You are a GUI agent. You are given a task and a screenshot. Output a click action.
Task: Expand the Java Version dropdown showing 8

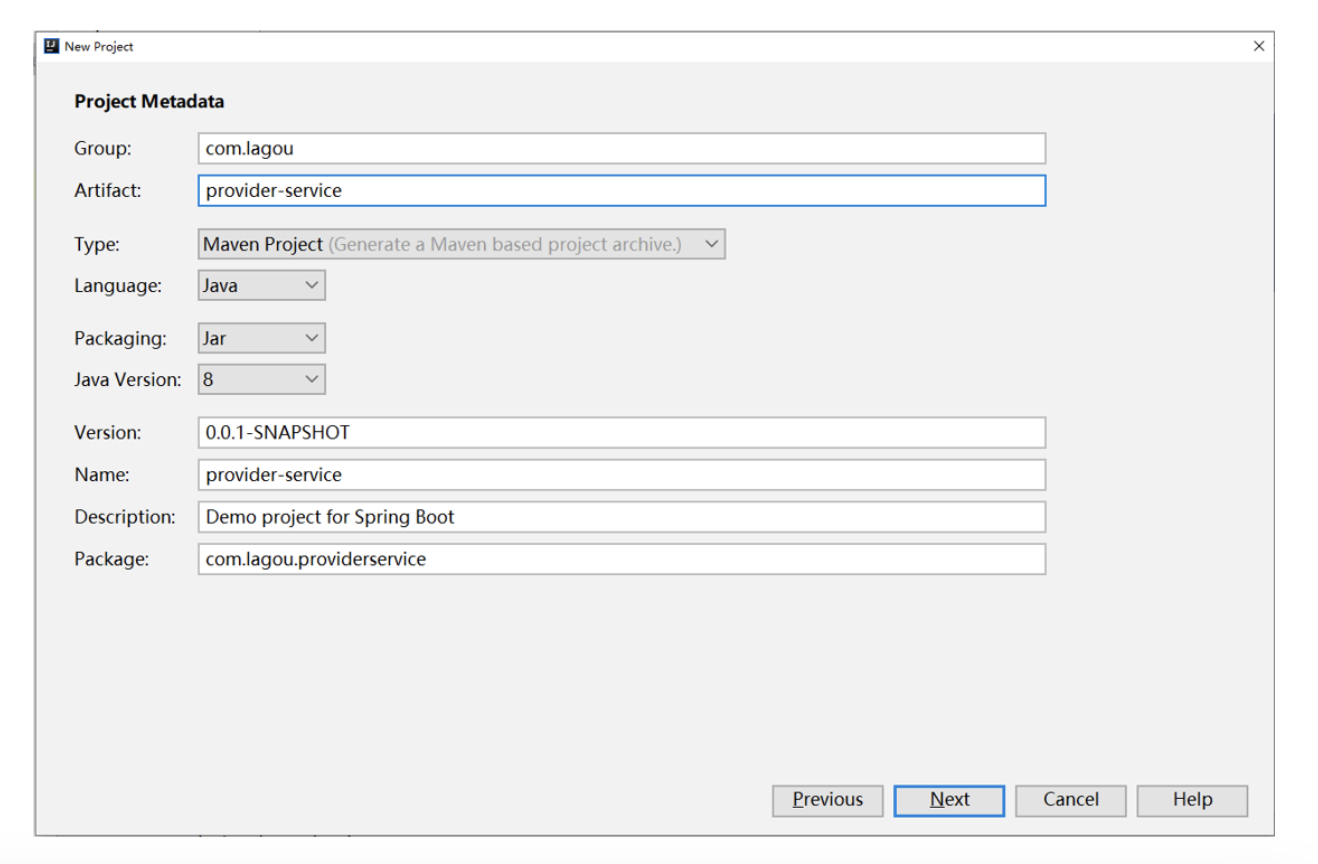coord(261,380)
